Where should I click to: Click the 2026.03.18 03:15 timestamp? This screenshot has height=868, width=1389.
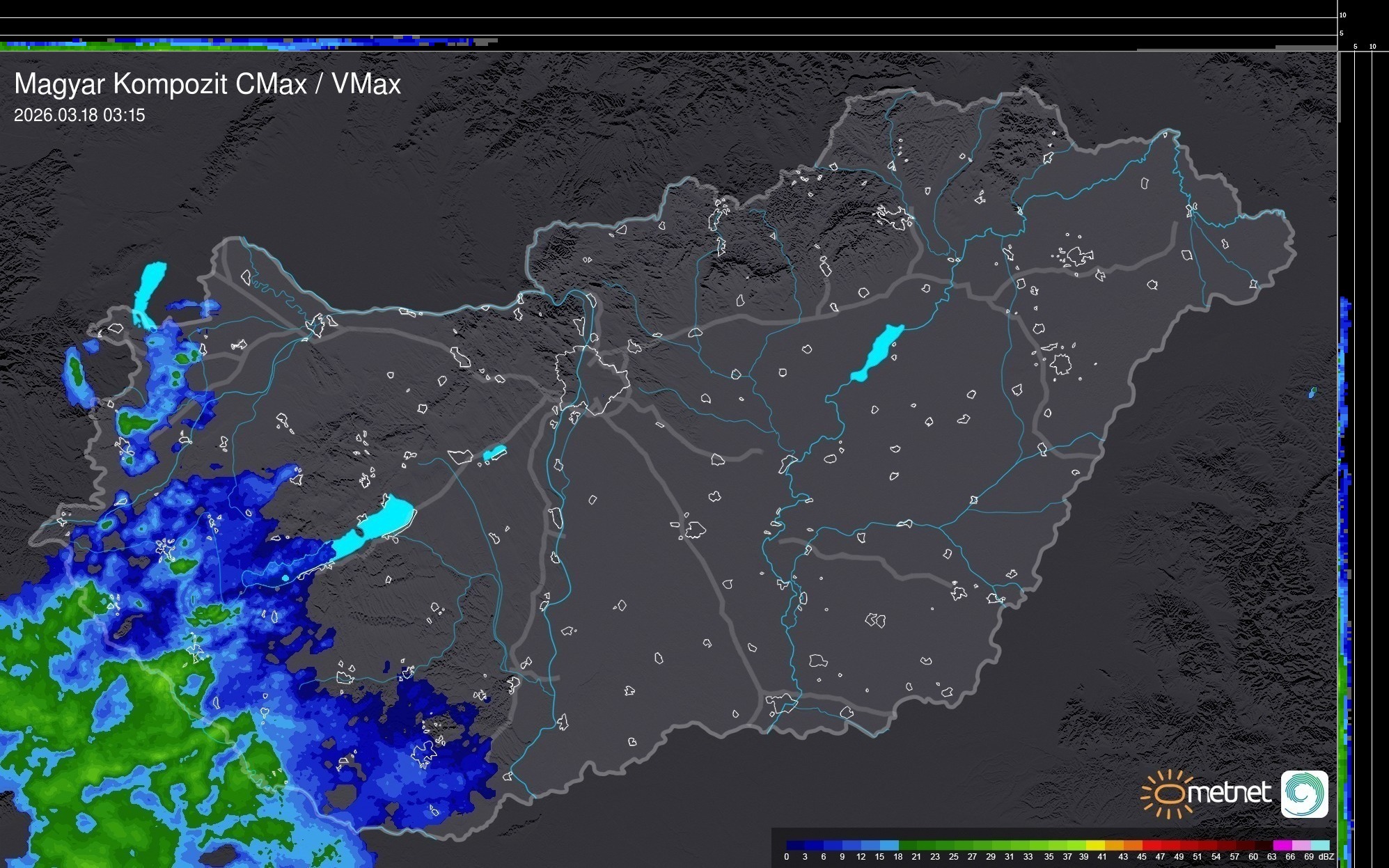(79, 115)
